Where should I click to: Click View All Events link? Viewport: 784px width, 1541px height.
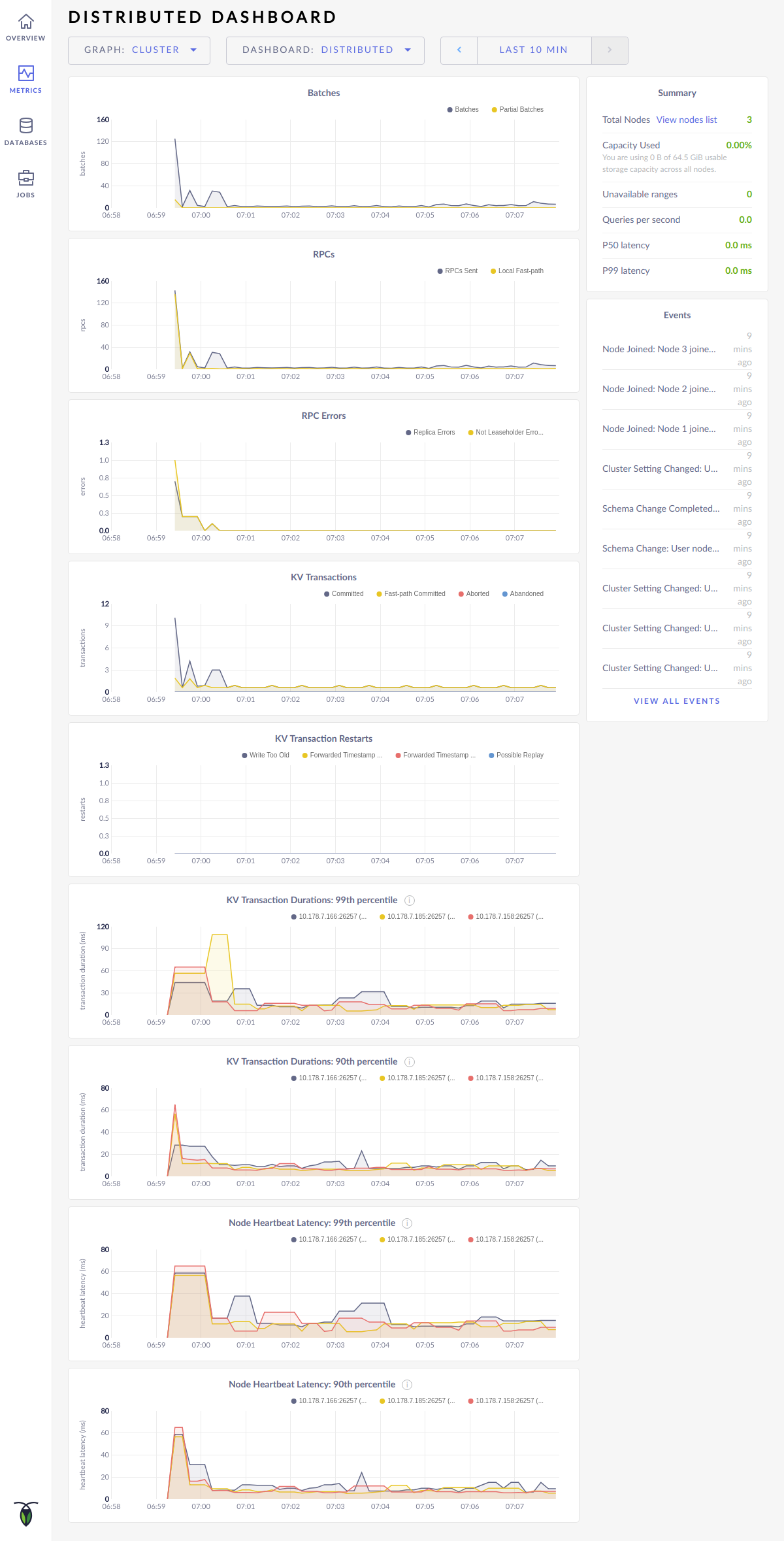pos(677,701)
